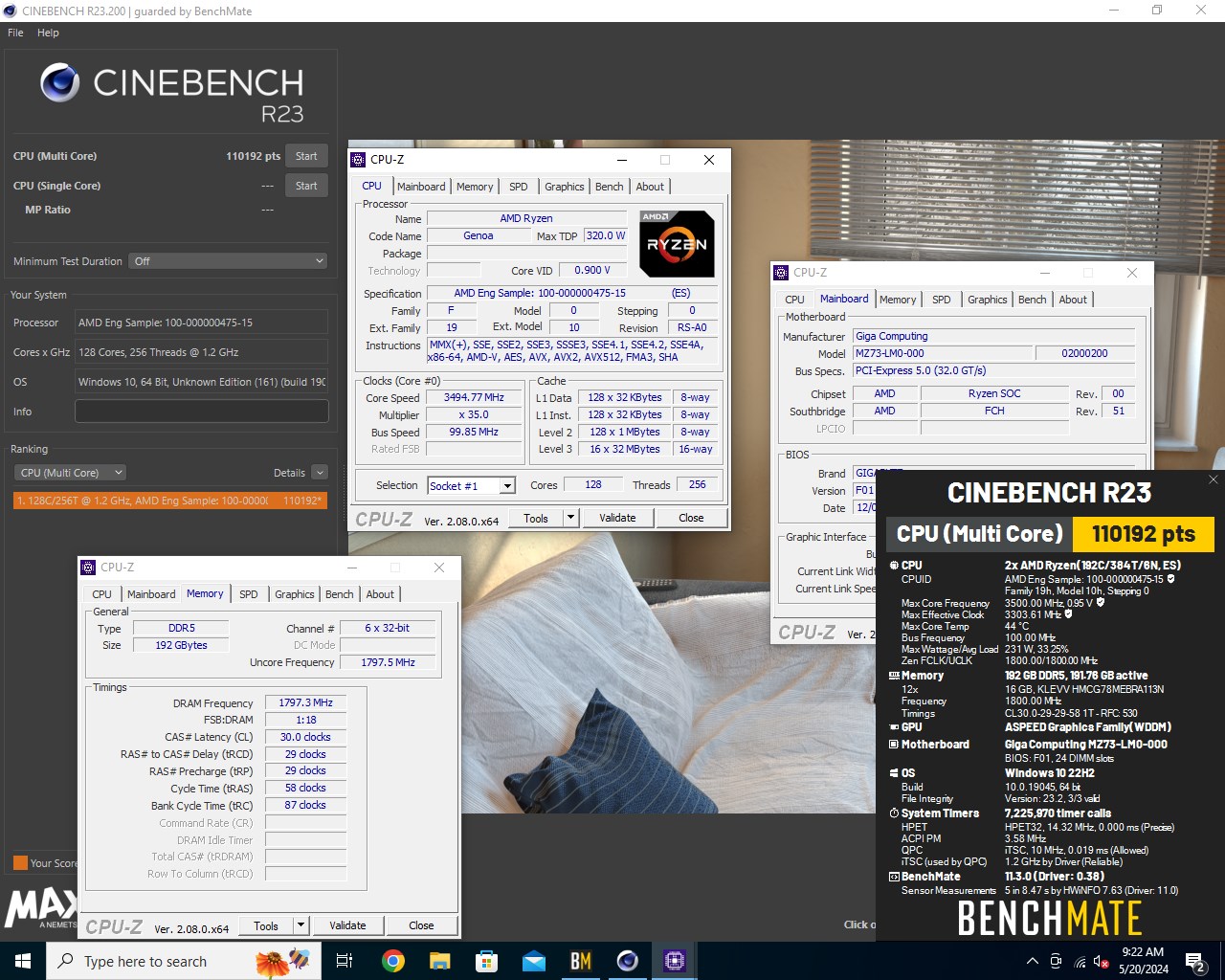Select CPU tab in the Memory-tab CPU-Z window
Screen dimensions: 1225x980
pyautogui.click(x=101, y=594)
